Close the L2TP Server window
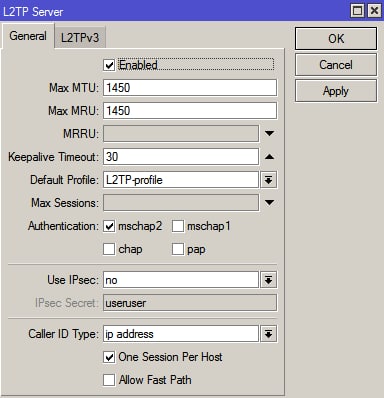This screenshot has width=384, height=398. tap(374, 11)
